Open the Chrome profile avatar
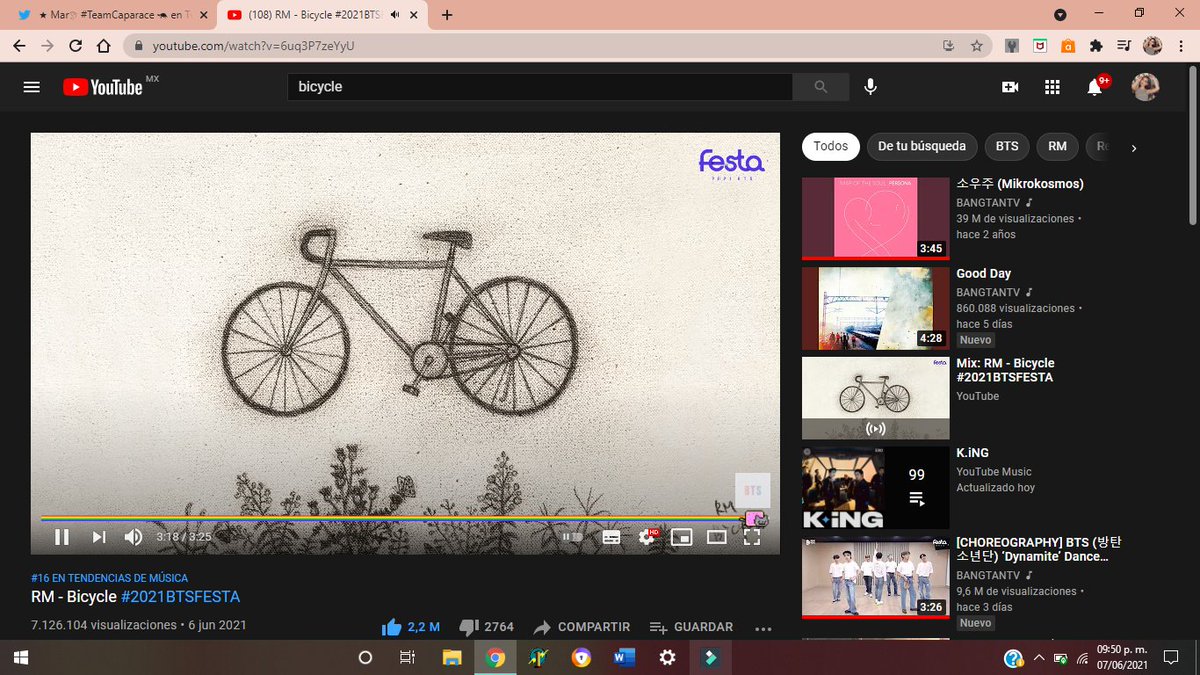The width and height of the screenshot is (1200, 675). pos(1152,46)
